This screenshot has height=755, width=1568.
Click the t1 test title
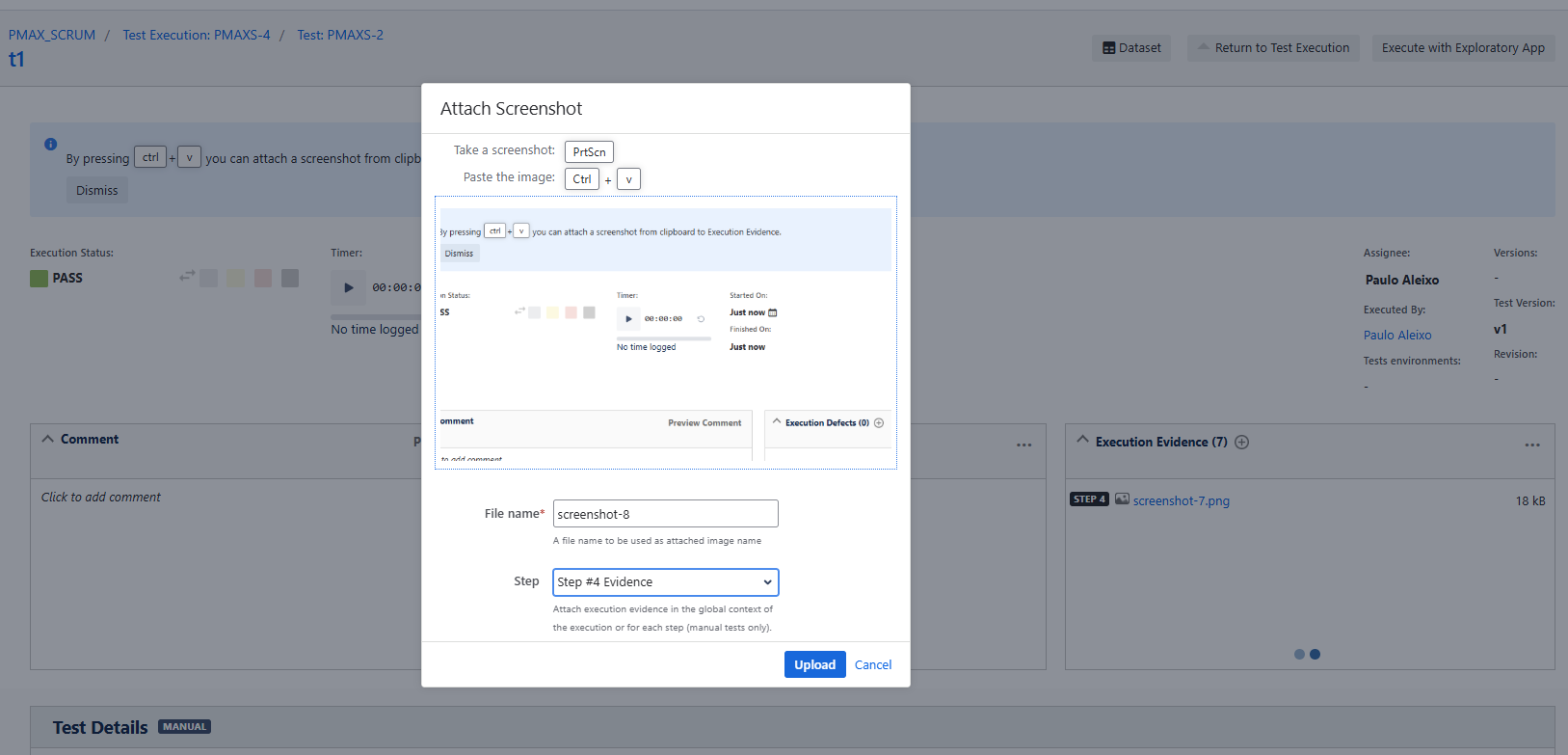click(16, 60)
